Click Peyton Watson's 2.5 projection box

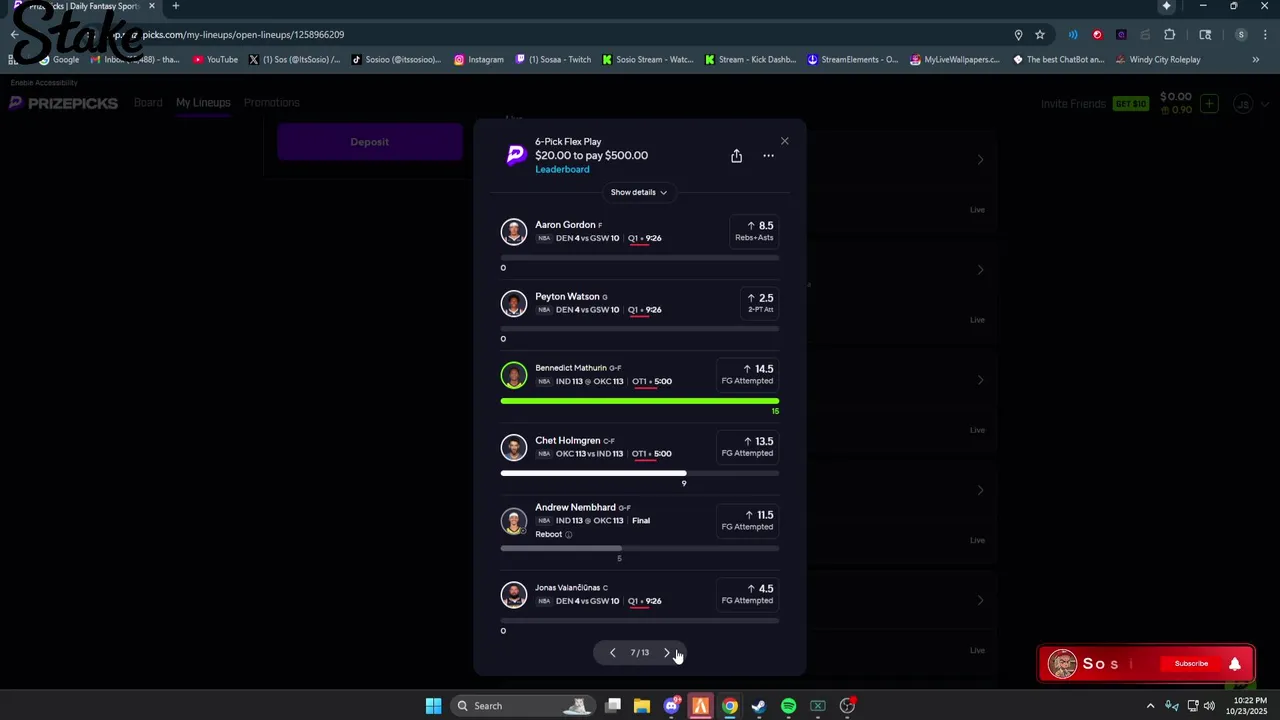tap(760, 302)
